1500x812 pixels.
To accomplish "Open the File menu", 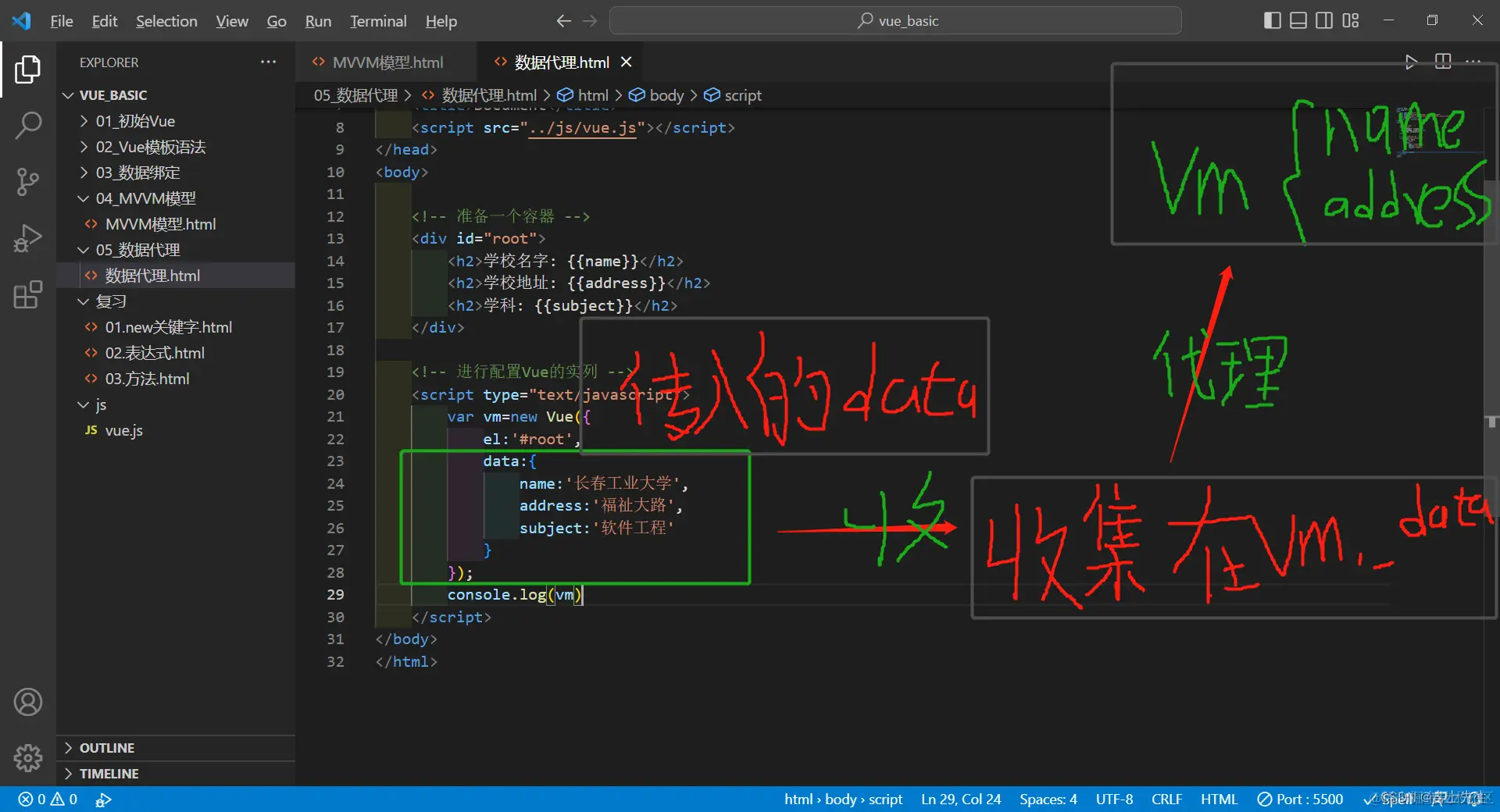I will [x=62, y=21].
